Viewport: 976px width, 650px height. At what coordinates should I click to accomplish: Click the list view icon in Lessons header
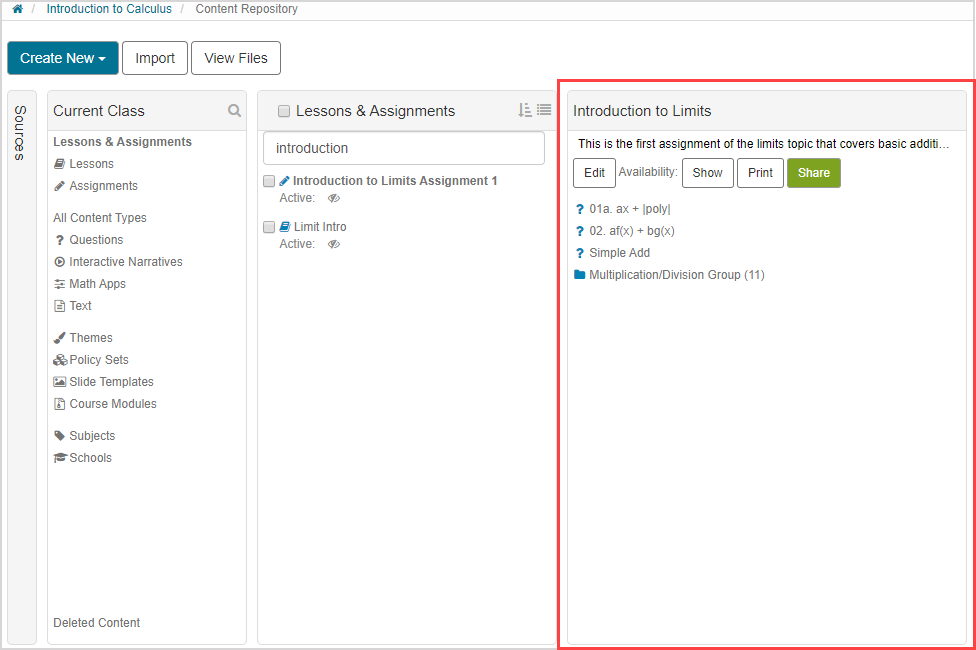pos(543,110)
